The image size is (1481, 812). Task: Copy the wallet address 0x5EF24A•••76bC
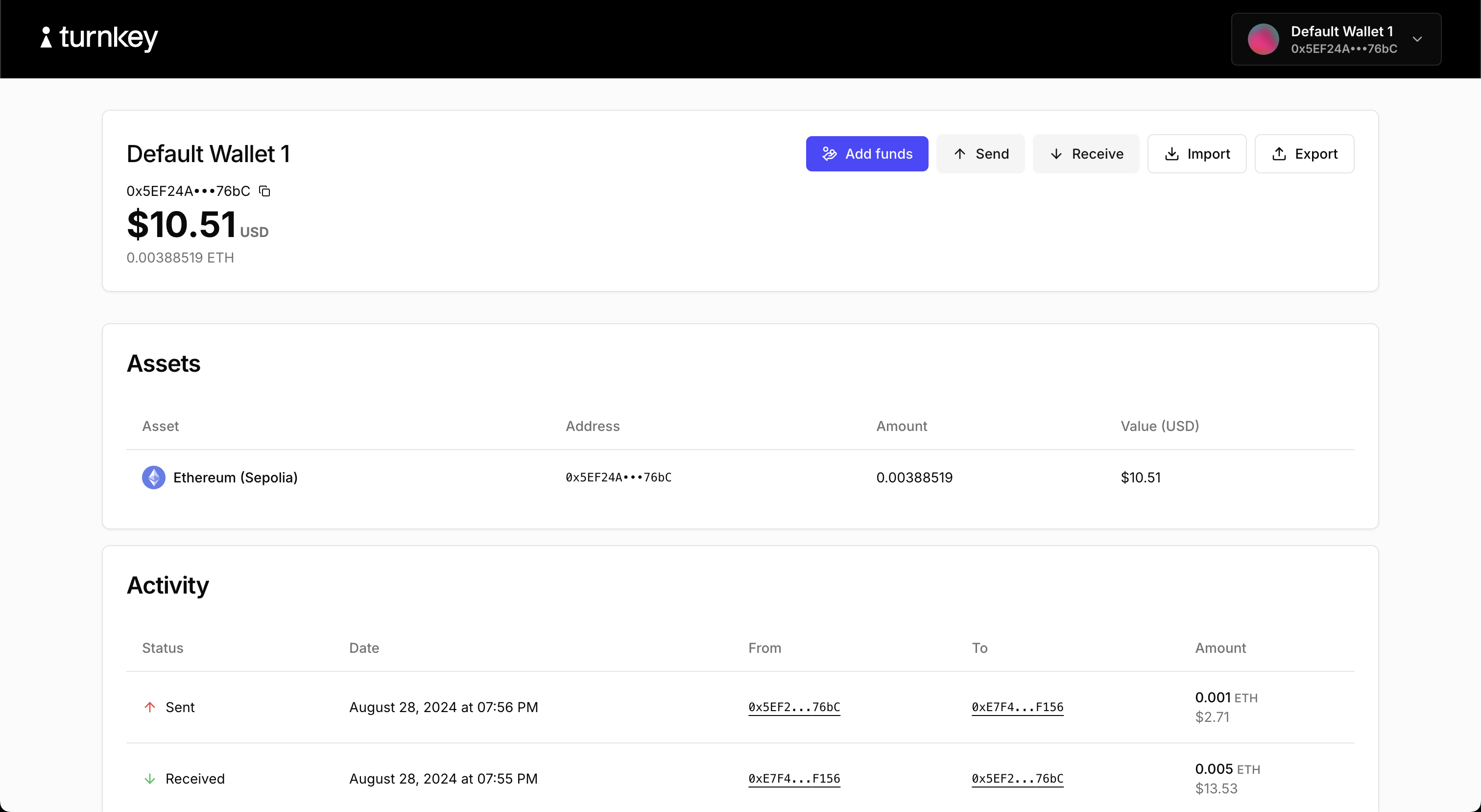click(264, 191)
